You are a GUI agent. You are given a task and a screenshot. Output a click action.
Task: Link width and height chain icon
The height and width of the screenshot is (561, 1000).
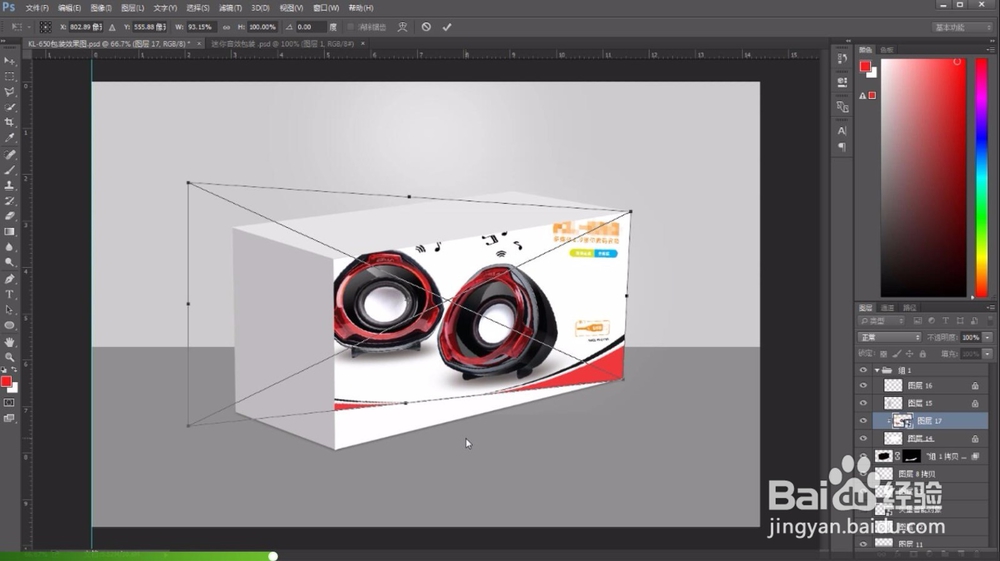tap(226, 27)
